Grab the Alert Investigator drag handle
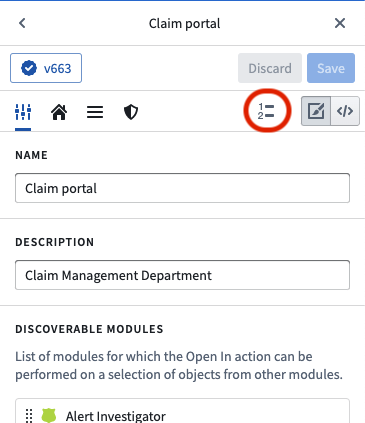Image resolution: width=365 pixels, height=423 pixels. (29, 415)
